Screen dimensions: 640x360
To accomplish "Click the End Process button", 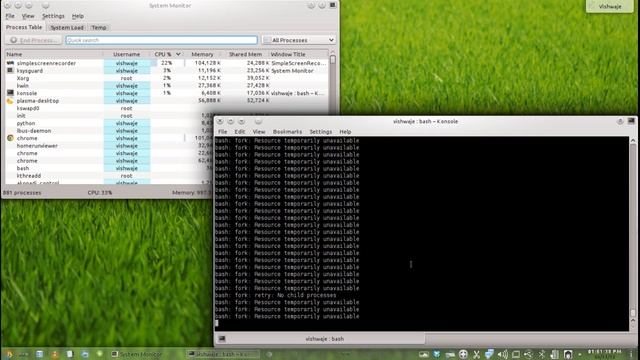I will 33,40.
